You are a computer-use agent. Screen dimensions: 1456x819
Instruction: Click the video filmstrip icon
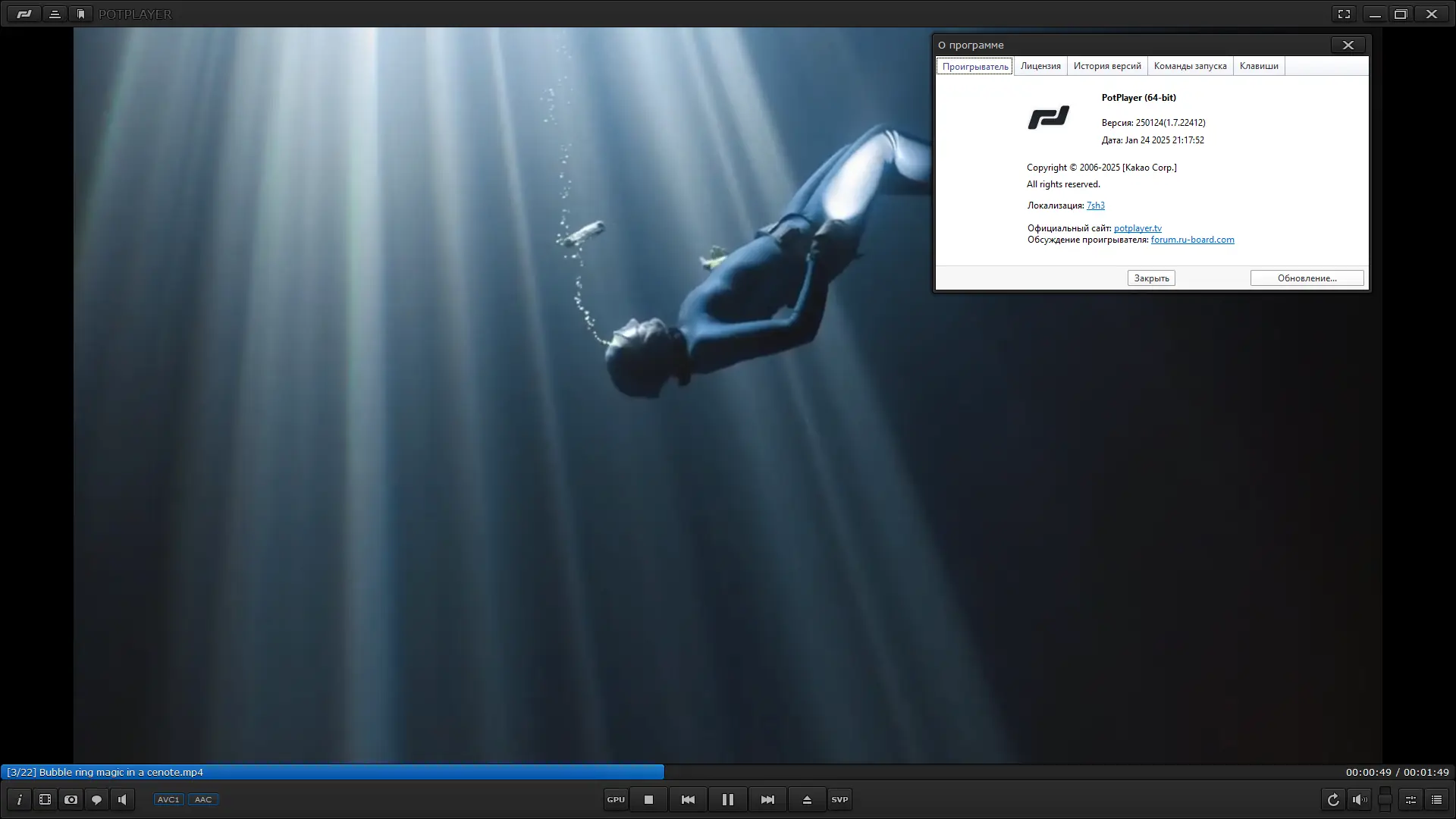[x=45, y=799]
